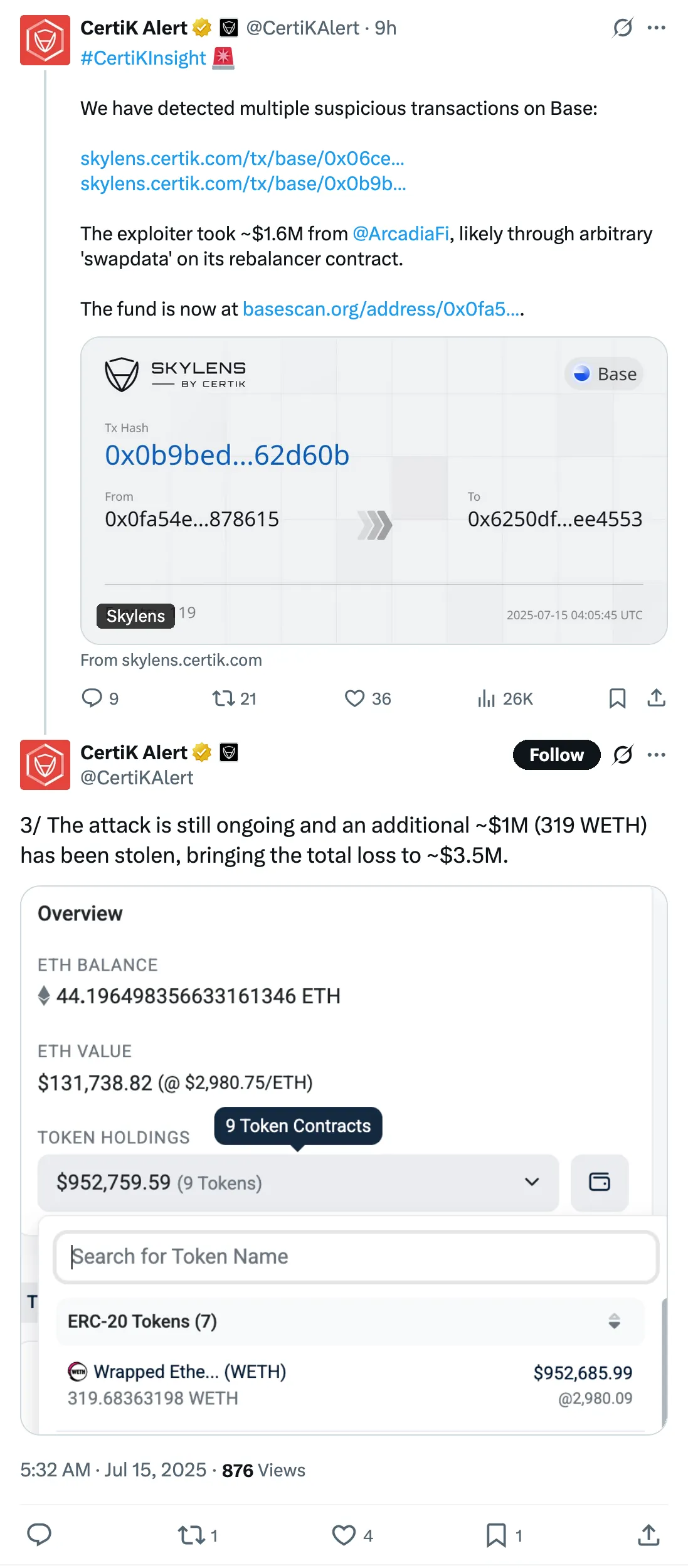
Task: Collapse ERC-20 Tokens (7) sort arrows
Action: (614, 1321)
